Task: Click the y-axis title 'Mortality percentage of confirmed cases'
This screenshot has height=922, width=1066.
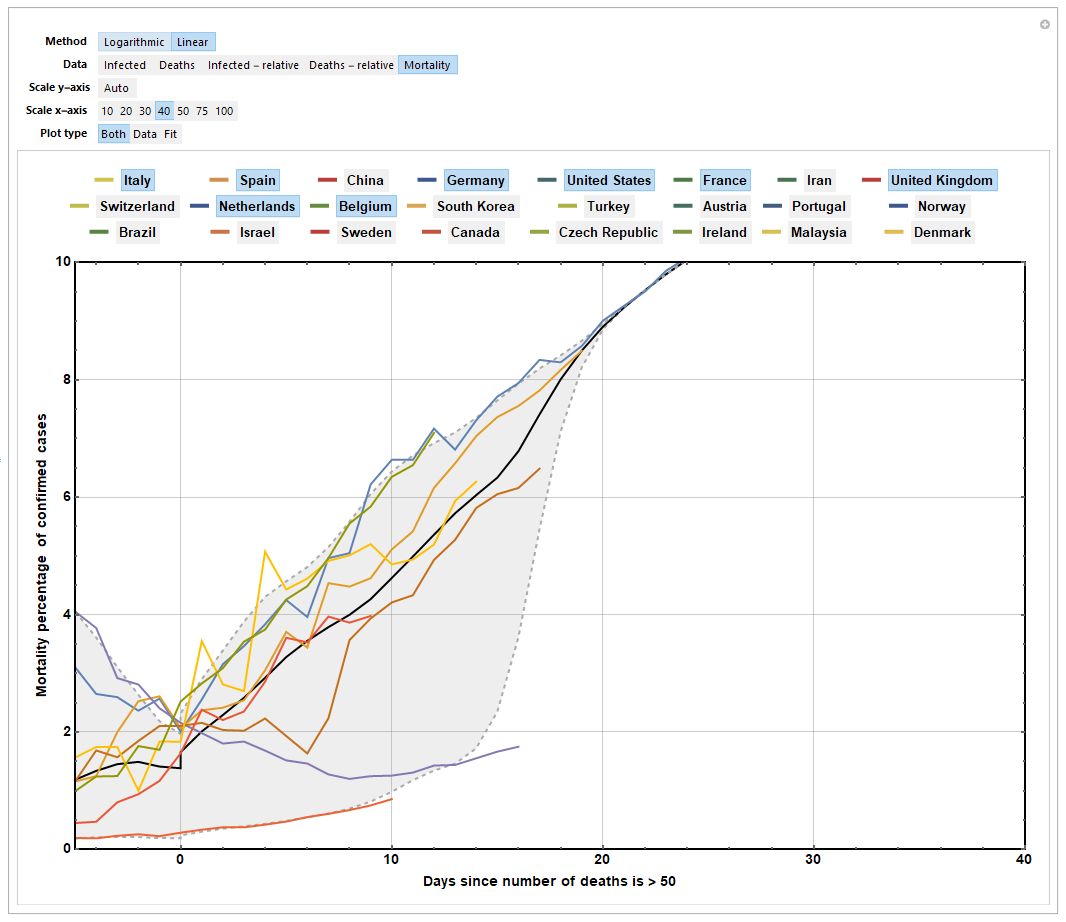Action: (x=42, y=555)
